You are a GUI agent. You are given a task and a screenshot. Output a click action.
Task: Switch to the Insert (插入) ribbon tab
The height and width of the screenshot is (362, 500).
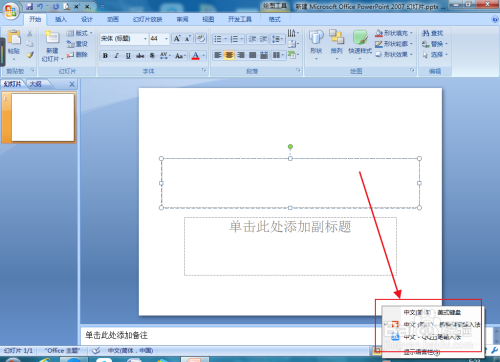(61, 19)
